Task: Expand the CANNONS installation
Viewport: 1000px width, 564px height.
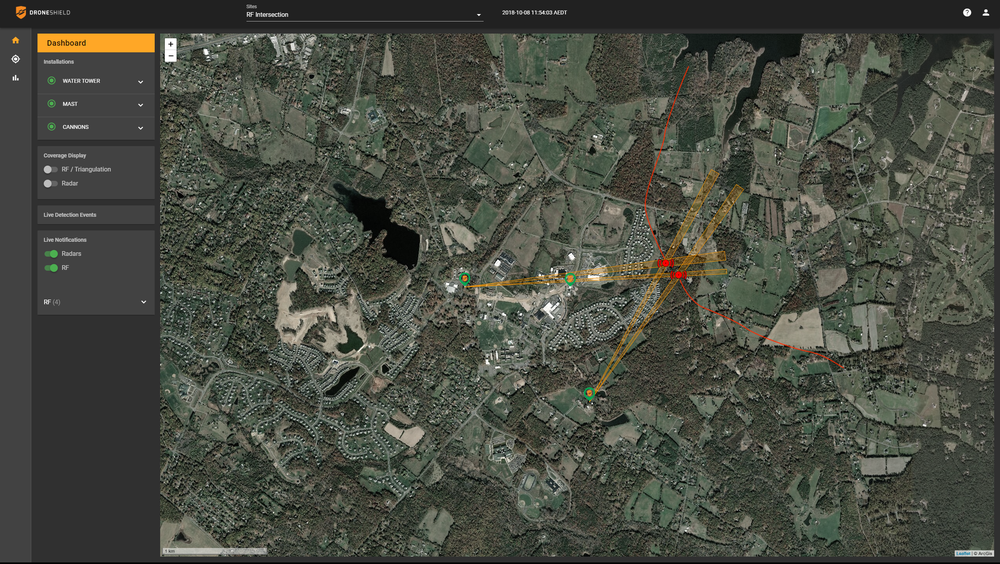Action: coord(96,127)
